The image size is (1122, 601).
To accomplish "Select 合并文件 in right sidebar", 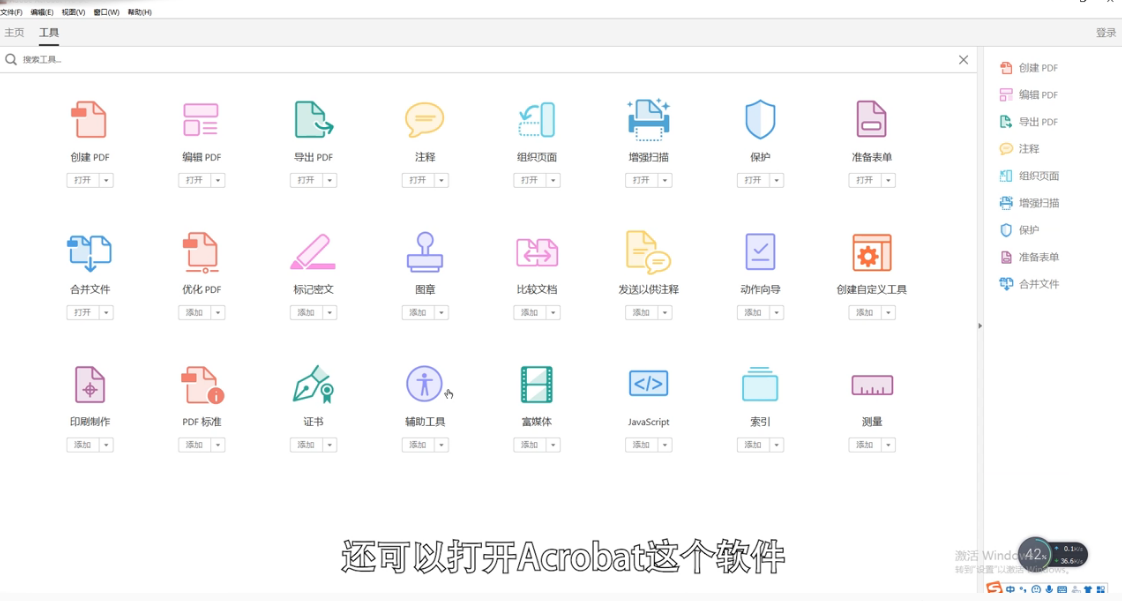I will pos(1029,284).
